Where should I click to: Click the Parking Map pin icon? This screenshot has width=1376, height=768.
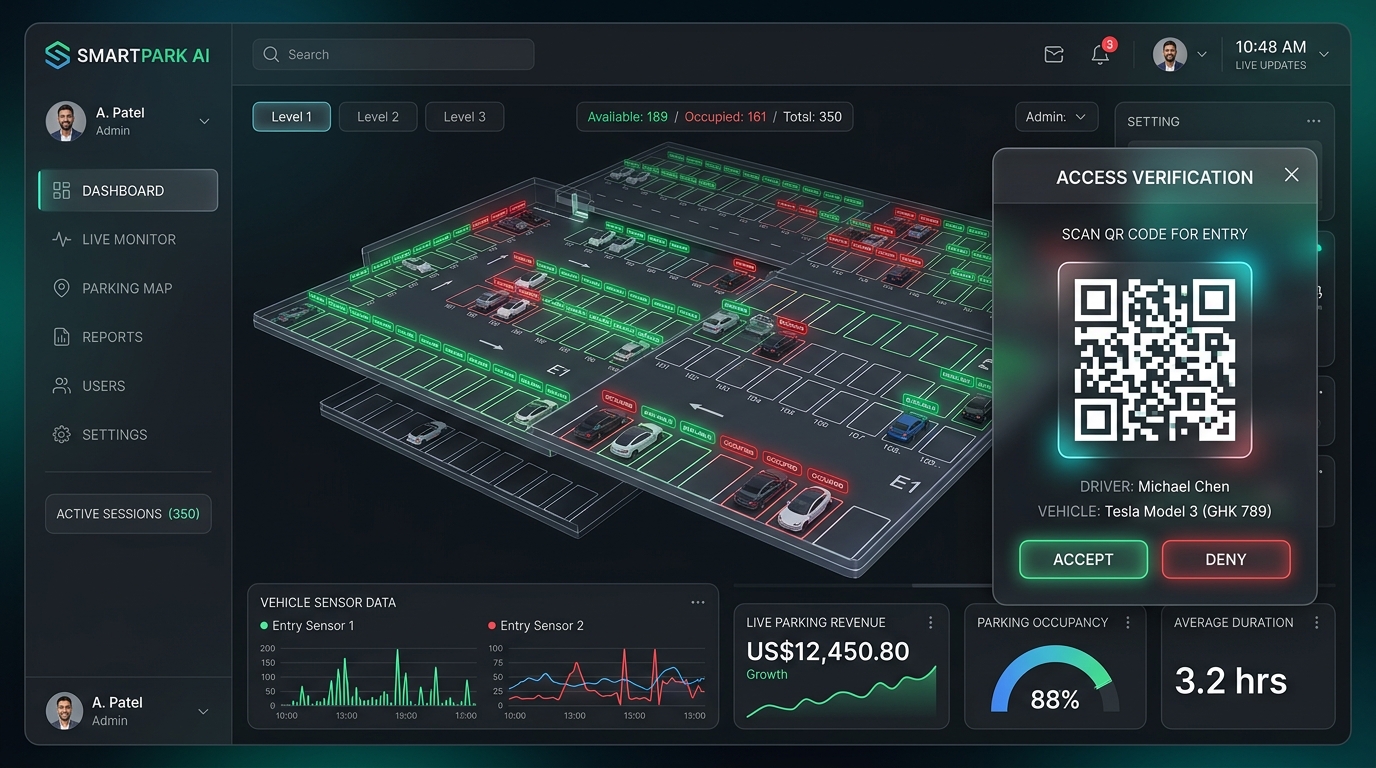coord(62,288)
